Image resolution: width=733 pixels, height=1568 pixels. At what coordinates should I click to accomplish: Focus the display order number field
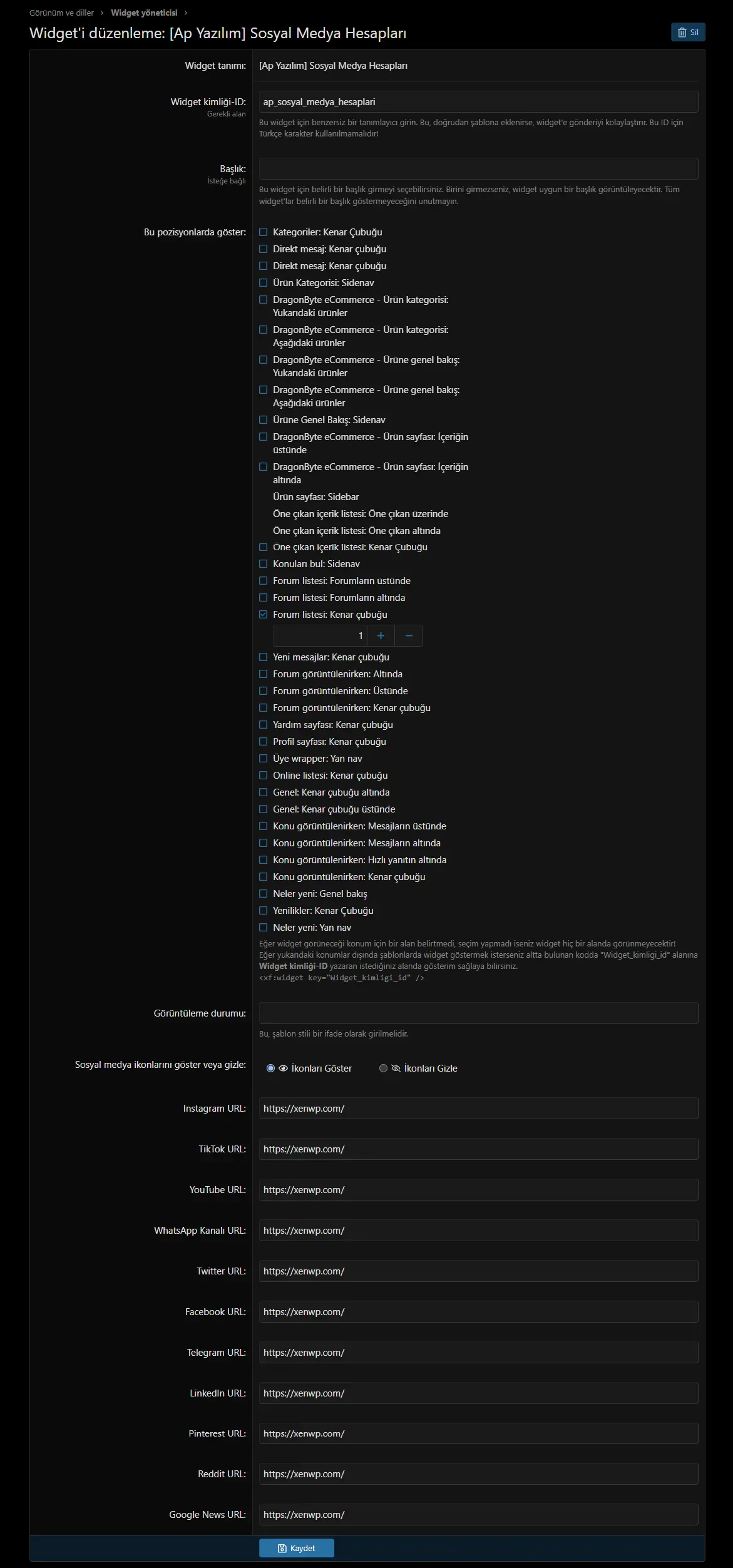320,635
